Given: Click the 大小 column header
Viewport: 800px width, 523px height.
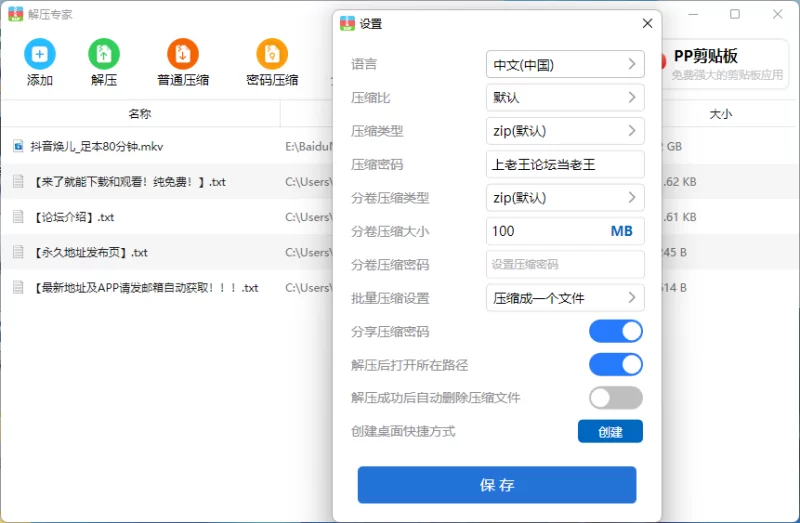Looking at the screenshot, I should point(720,114).
